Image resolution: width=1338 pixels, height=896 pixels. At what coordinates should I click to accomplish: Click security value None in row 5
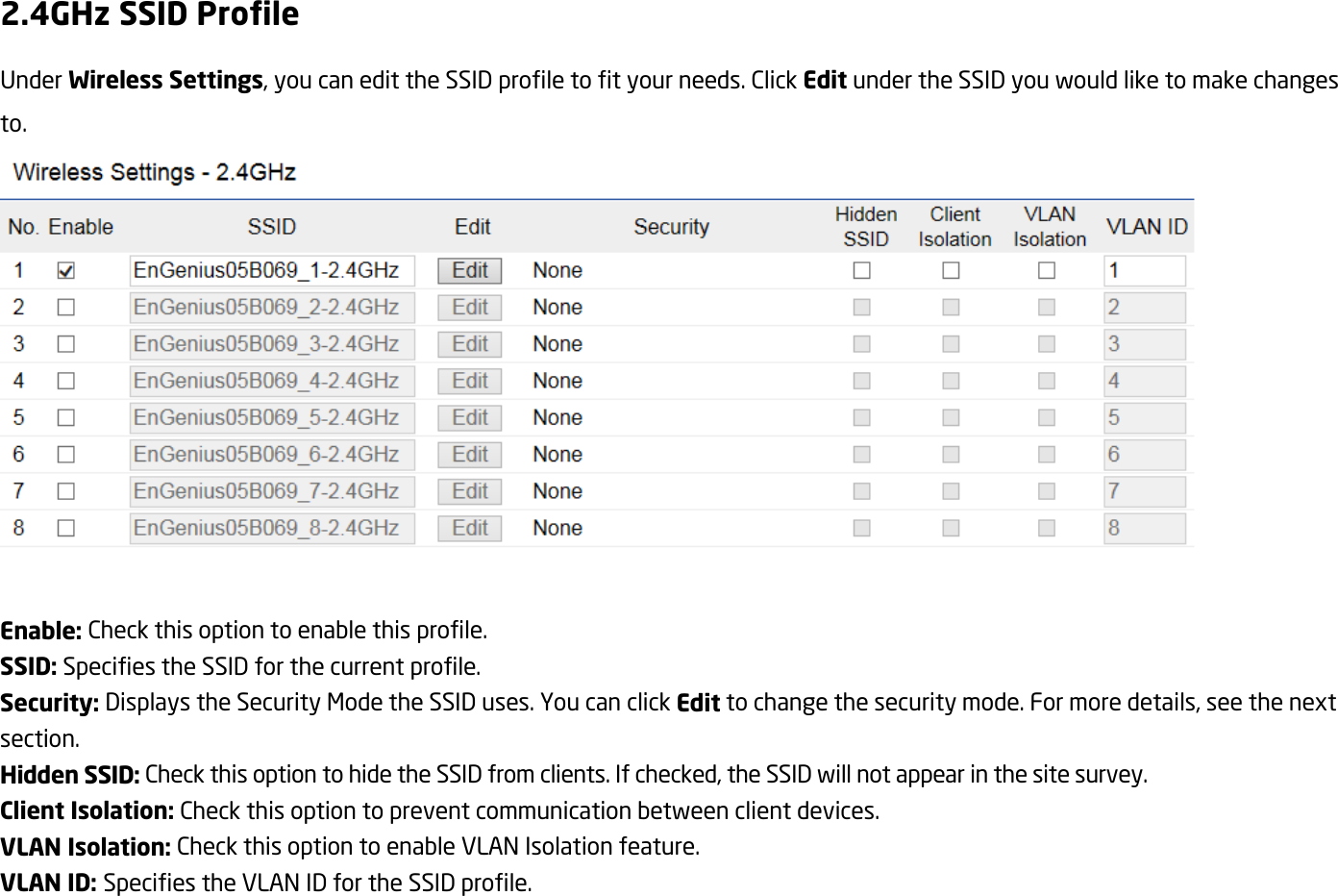pos(557,418)
